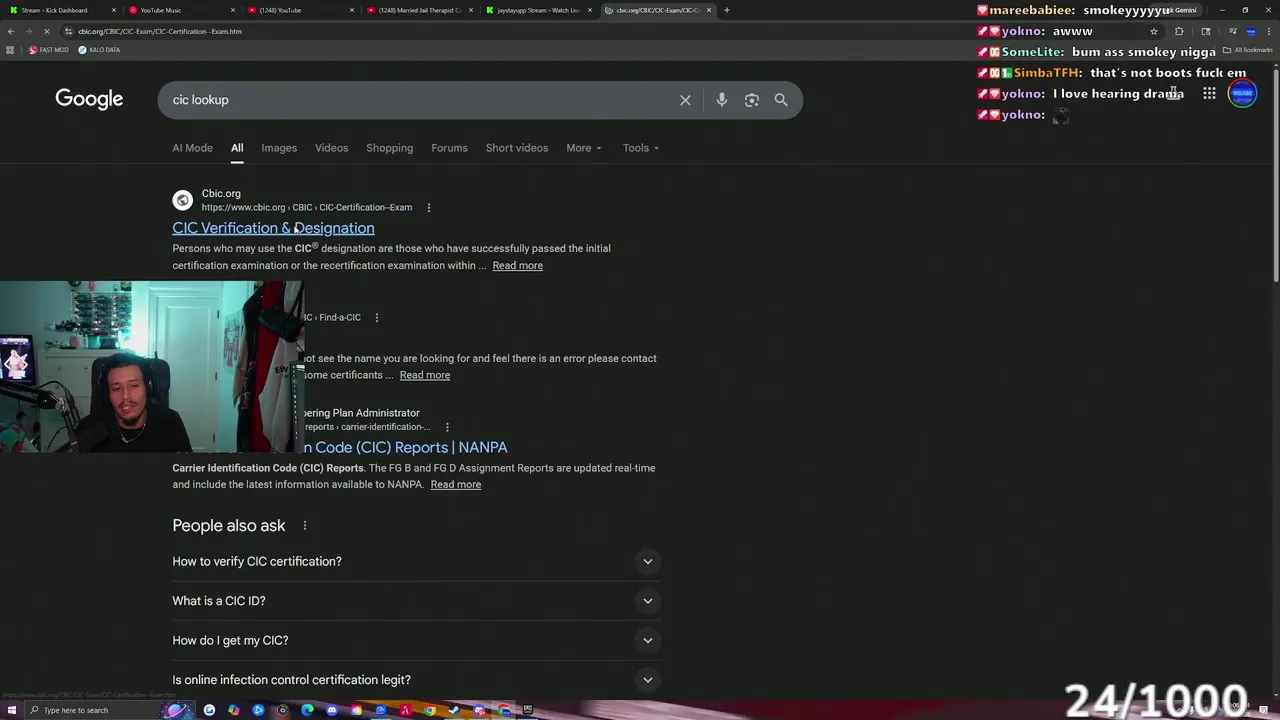The image size is (1280, 720).
Task: Read more on the Cbic.org snippet
Action: point(517,266)
